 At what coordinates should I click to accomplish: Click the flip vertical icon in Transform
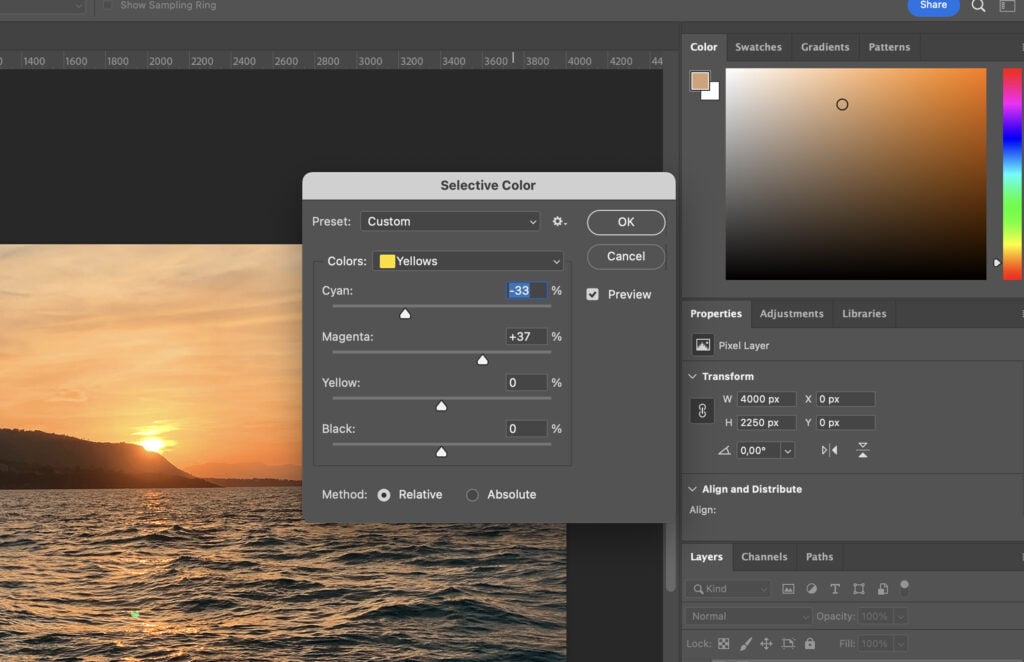(x=863, y=450)
